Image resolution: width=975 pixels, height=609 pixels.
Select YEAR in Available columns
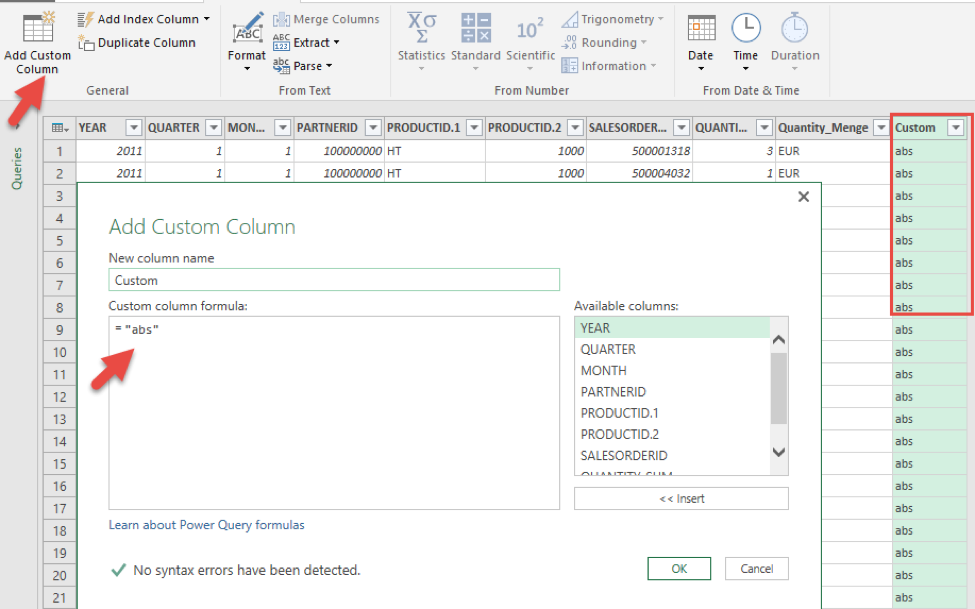click(672, 328)
